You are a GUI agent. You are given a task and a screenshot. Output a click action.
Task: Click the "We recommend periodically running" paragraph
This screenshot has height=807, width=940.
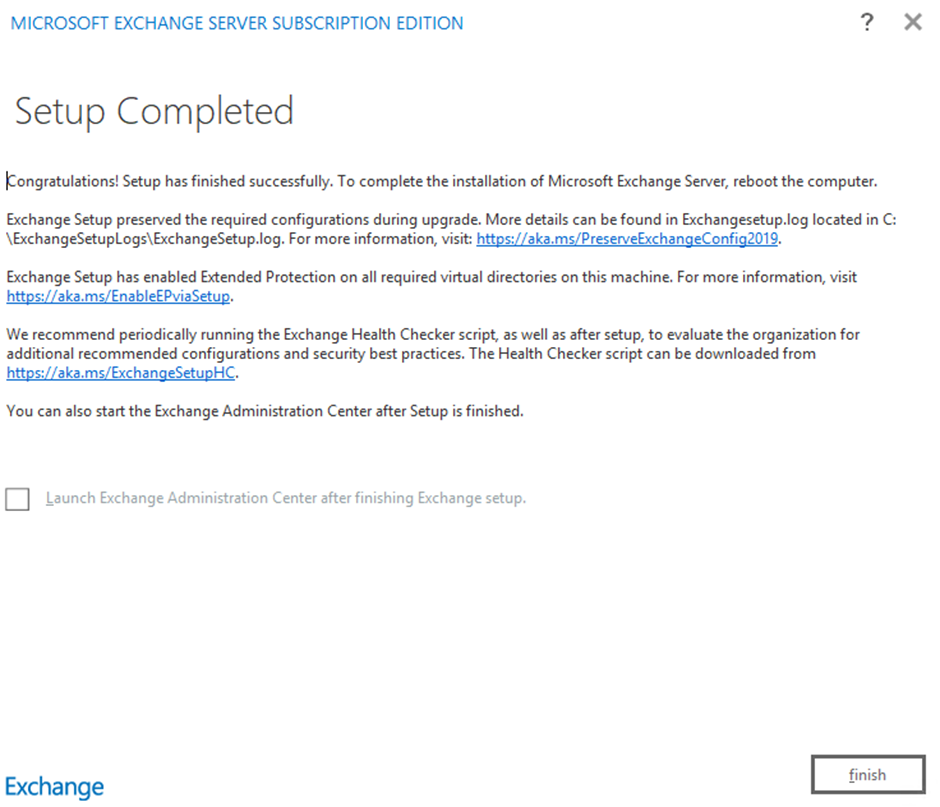click(433, 354)
